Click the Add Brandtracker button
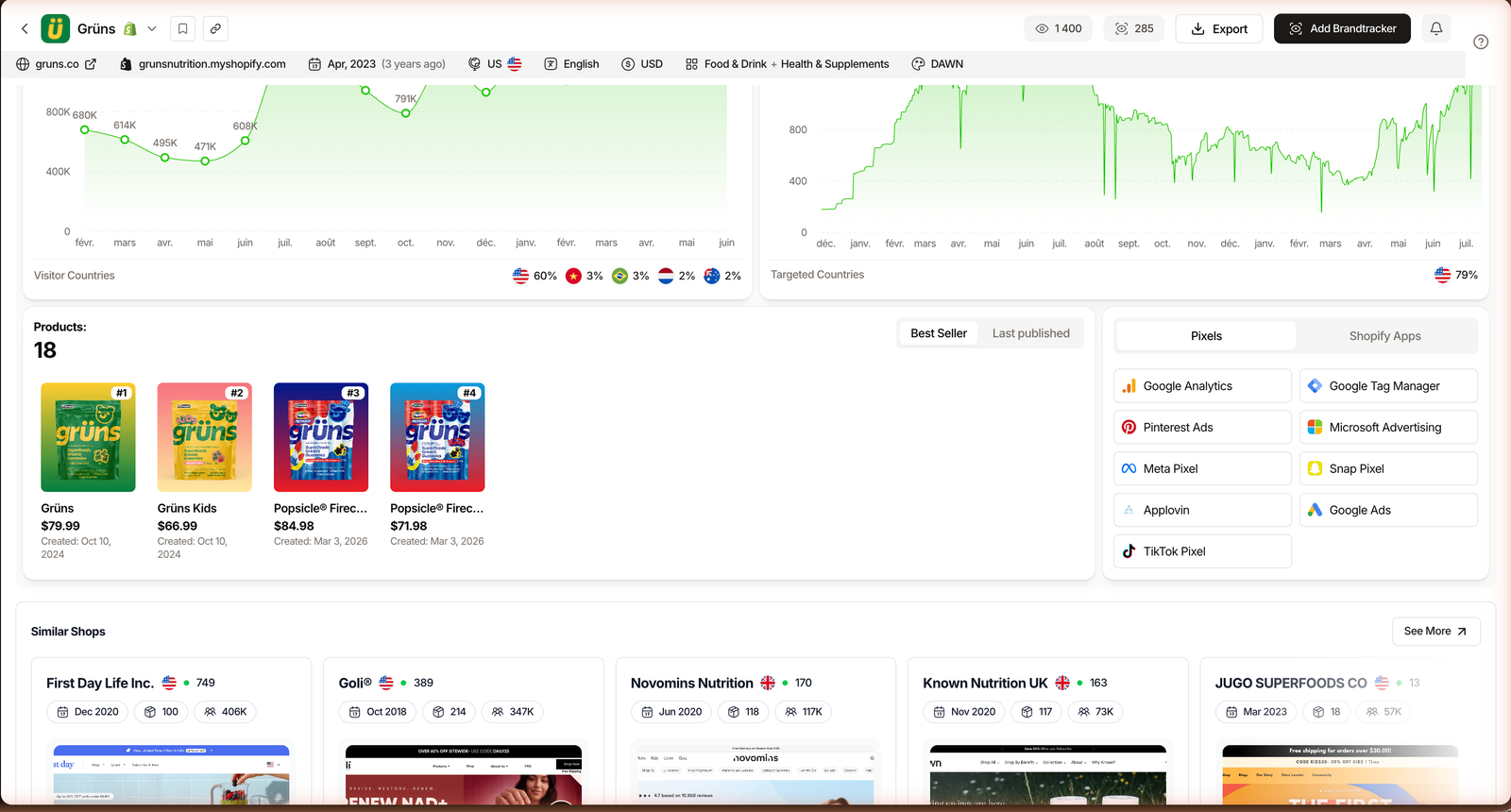The image size is (1511, 812). (1342, 28)
